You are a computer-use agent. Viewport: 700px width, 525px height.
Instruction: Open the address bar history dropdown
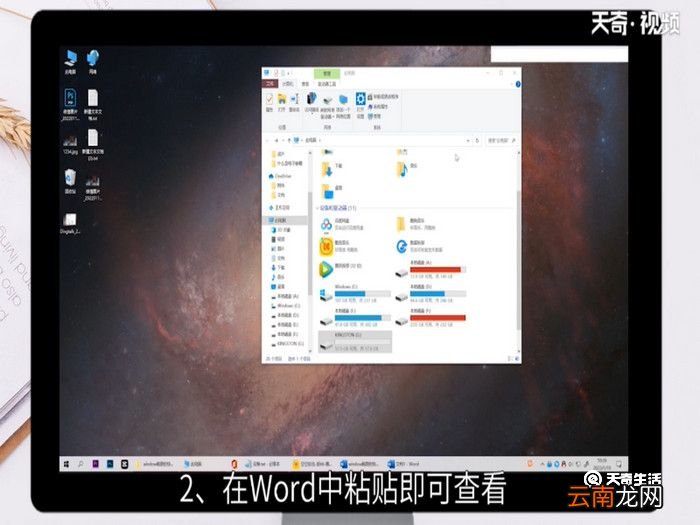pyautogui.click(x=468, y=140)
